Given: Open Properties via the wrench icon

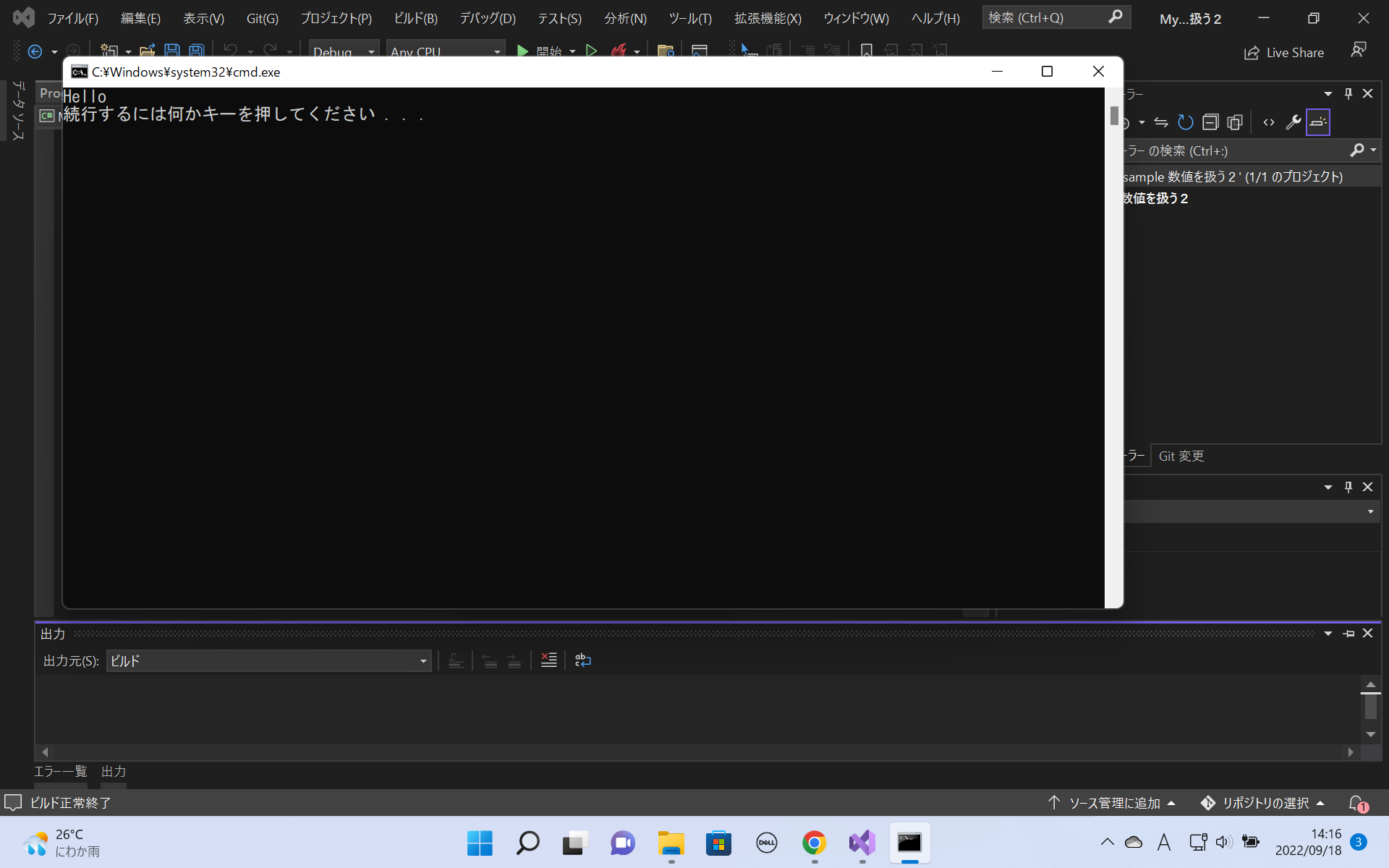Looking at the screenshot, I should [1293, 122].
